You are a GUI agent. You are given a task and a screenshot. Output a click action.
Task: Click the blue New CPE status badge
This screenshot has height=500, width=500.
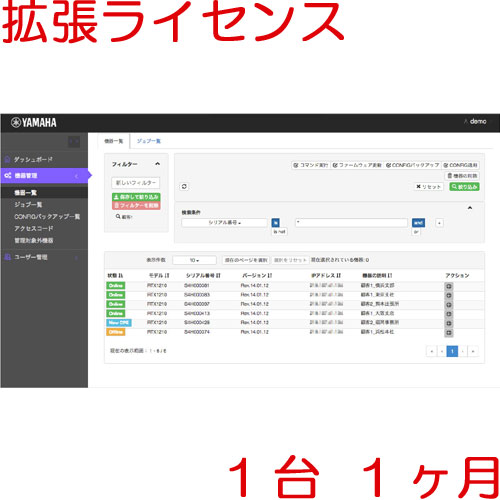pyautogui.click(x=119, y=323)
